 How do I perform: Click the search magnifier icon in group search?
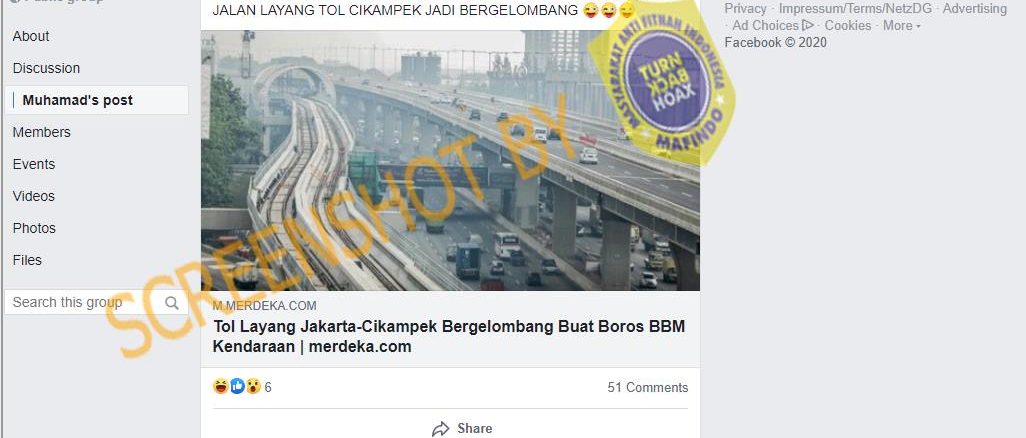(x=171, y=302)
